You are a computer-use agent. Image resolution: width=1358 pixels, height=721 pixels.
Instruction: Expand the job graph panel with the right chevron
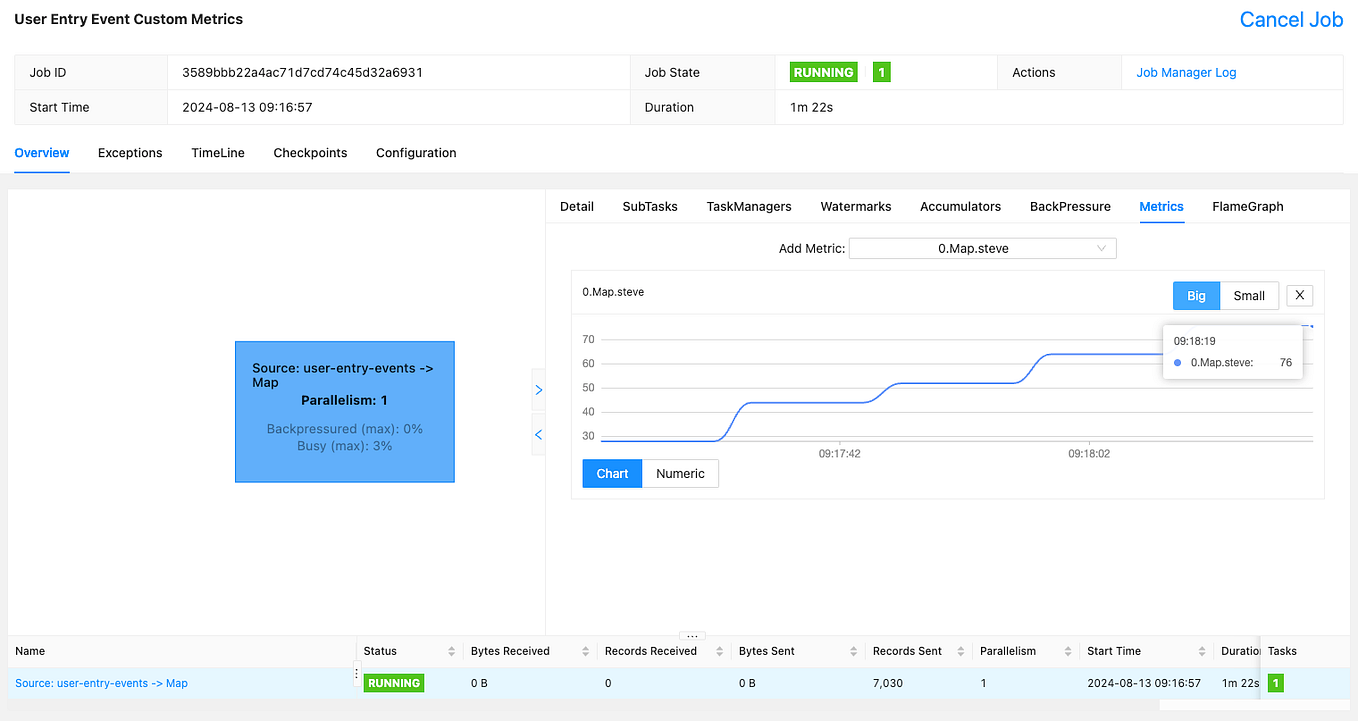click(x=538, y=390)
